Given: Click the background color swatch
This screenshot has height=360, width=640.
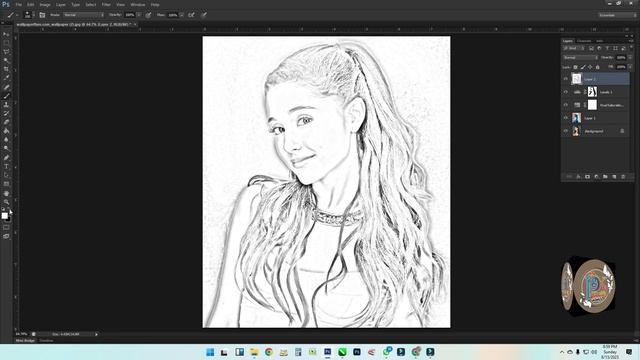Looking at the screenshot, I should [x=8, y=219].
